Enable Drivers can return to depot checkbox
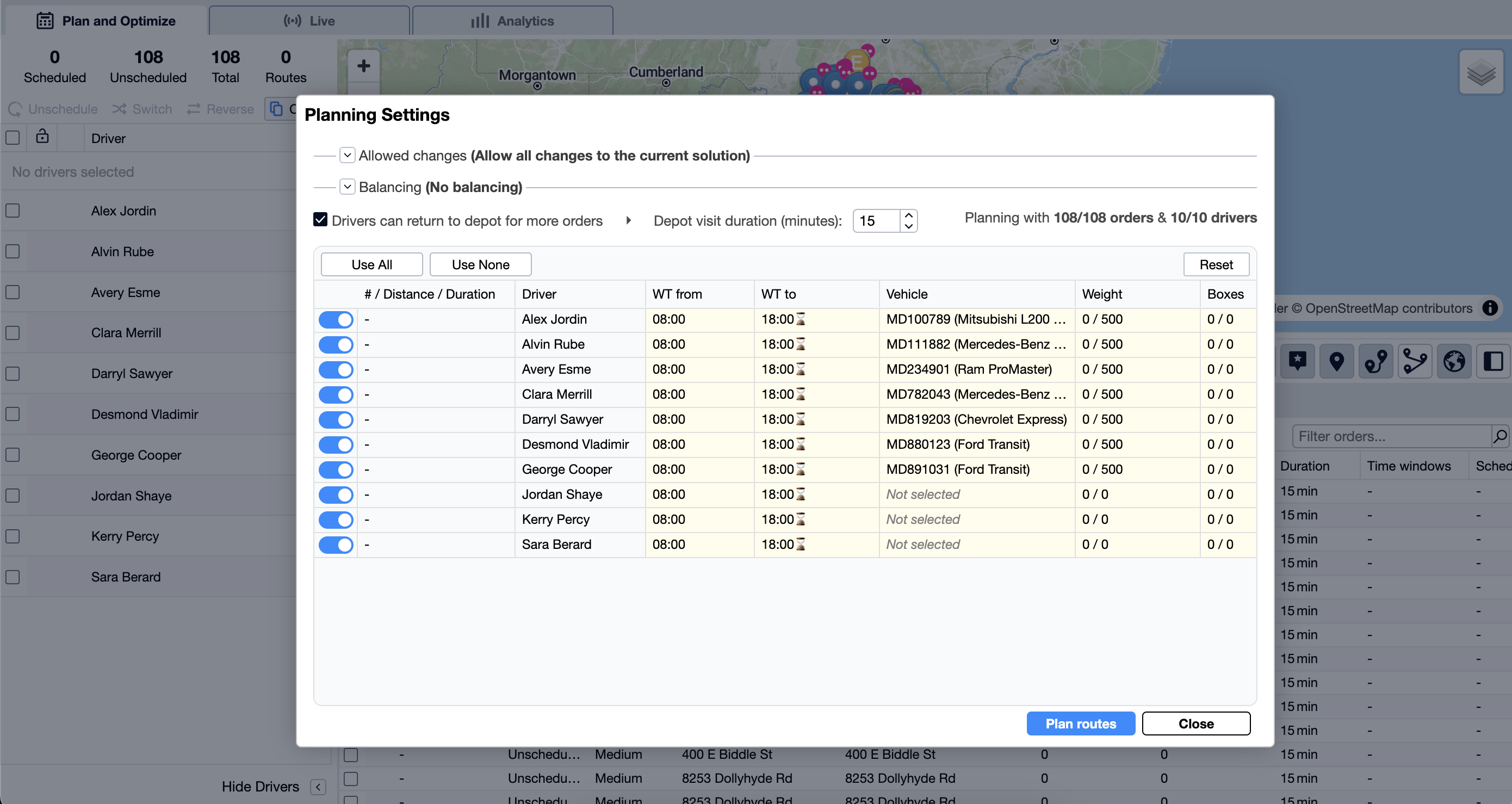The image size is (1512, 804). [x=320, y=219]
